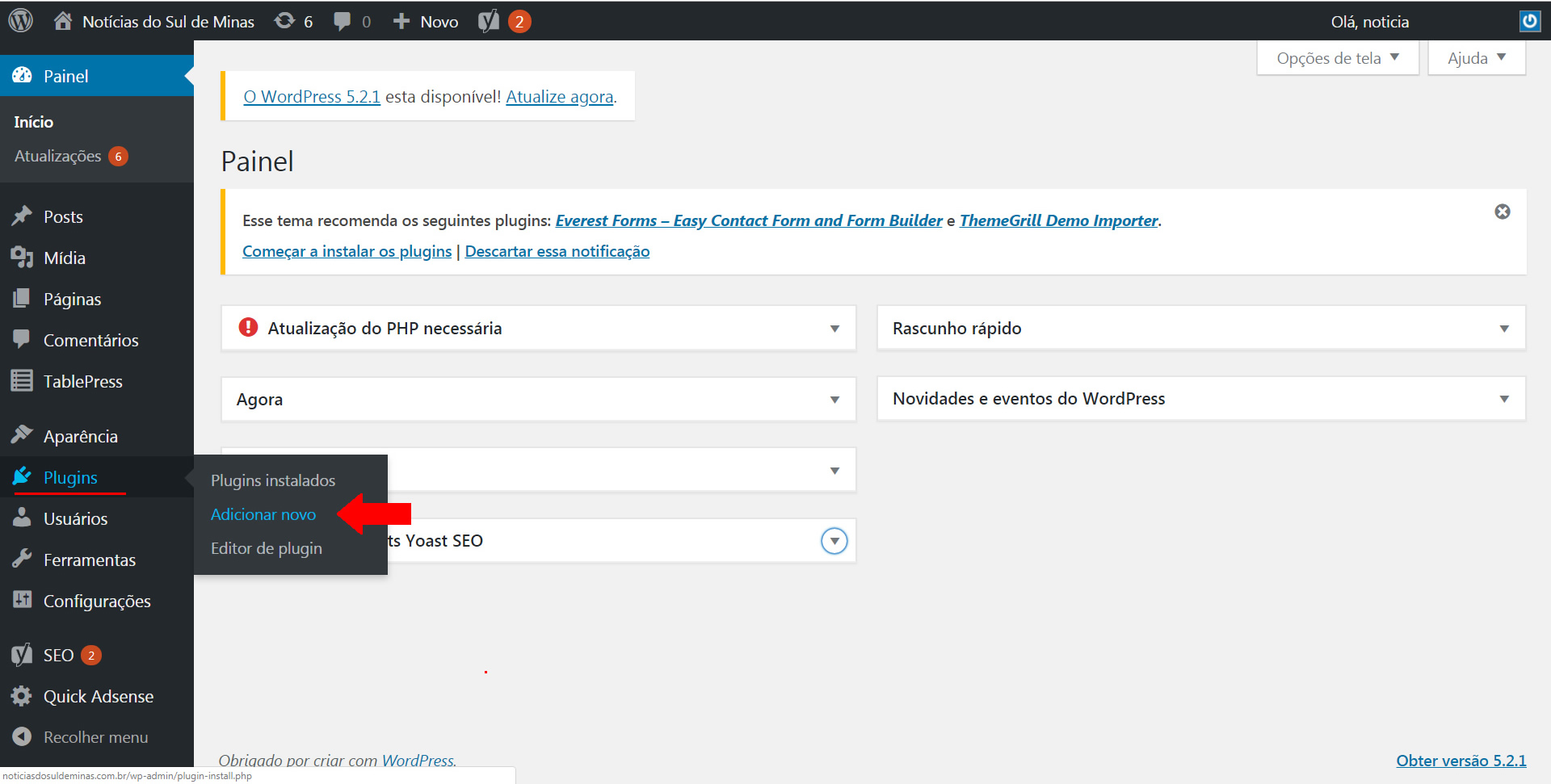
Task: Click the O WordPress 5.2.1 link
Action: (x=312, y=97)
